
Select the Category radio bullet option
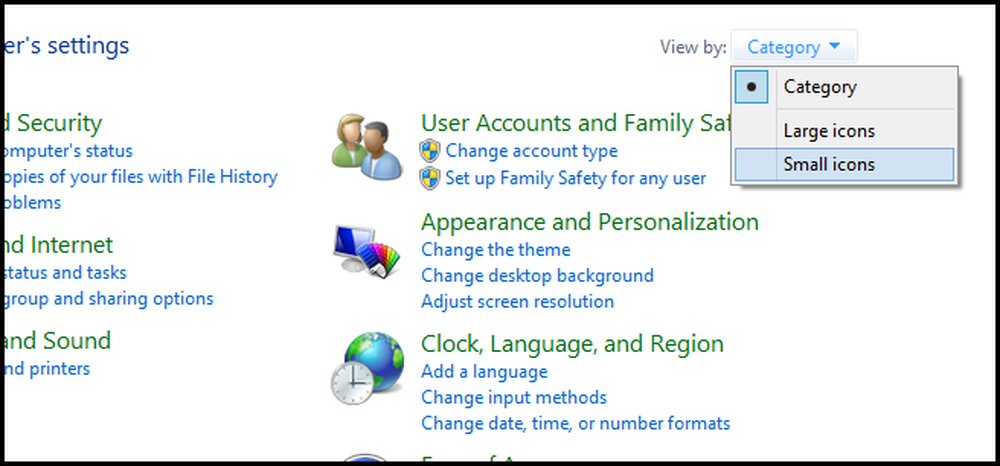click(751, 87)
